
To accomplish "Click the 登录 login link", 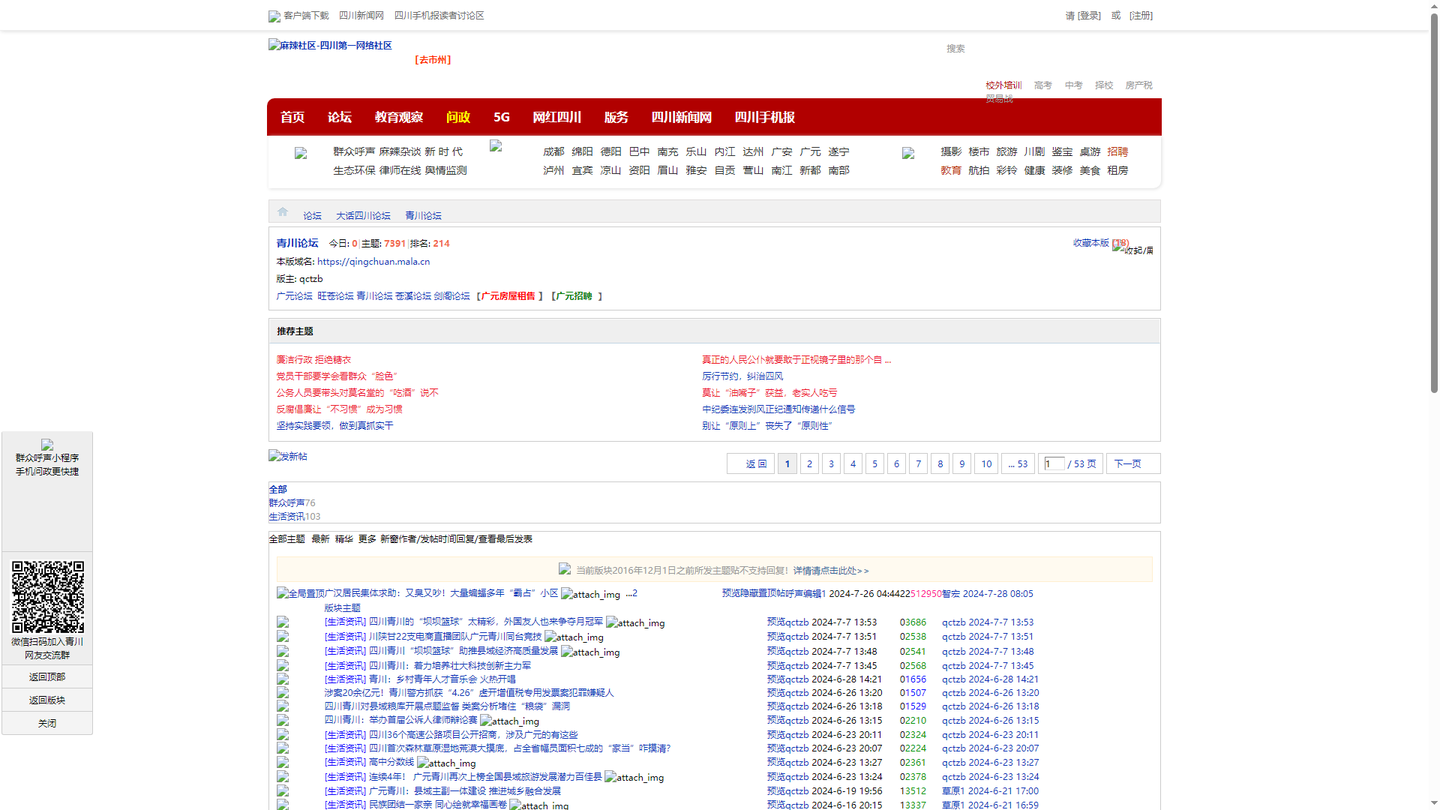I will click(1089, 16).
